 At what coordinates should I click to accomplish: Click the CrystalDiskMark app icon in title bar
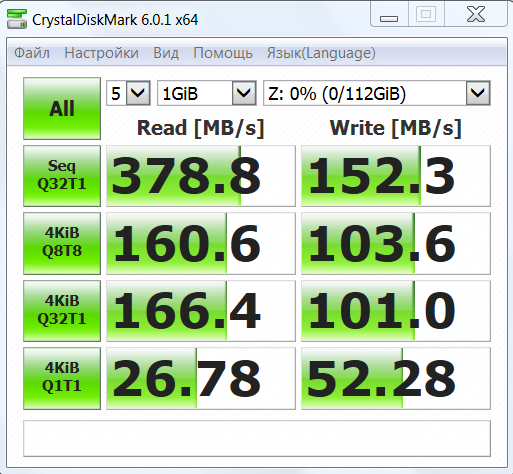coord(17,19)
